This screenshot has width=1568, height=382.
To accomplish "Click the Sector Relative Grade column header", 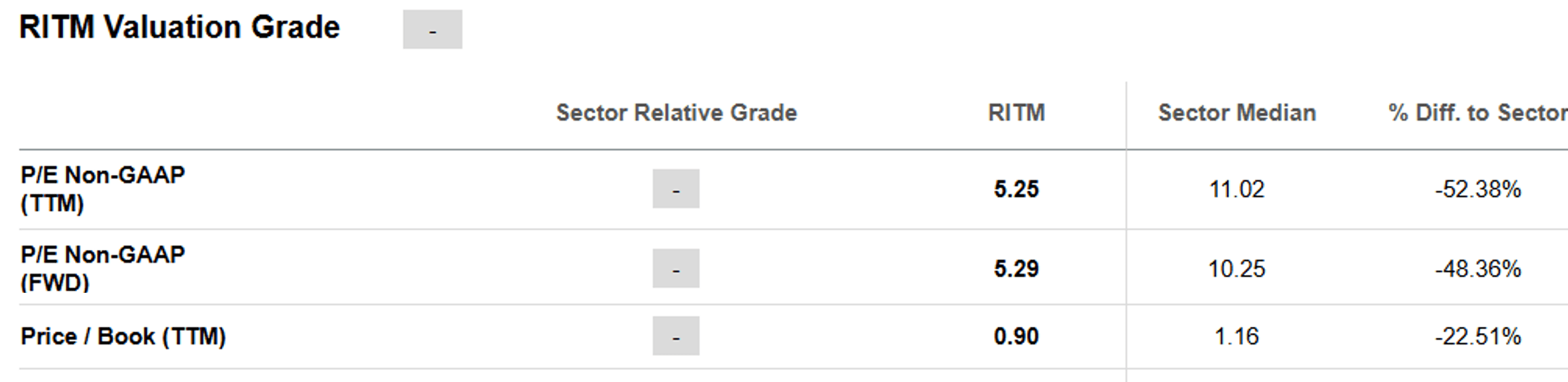I will [x=676, y=112].
